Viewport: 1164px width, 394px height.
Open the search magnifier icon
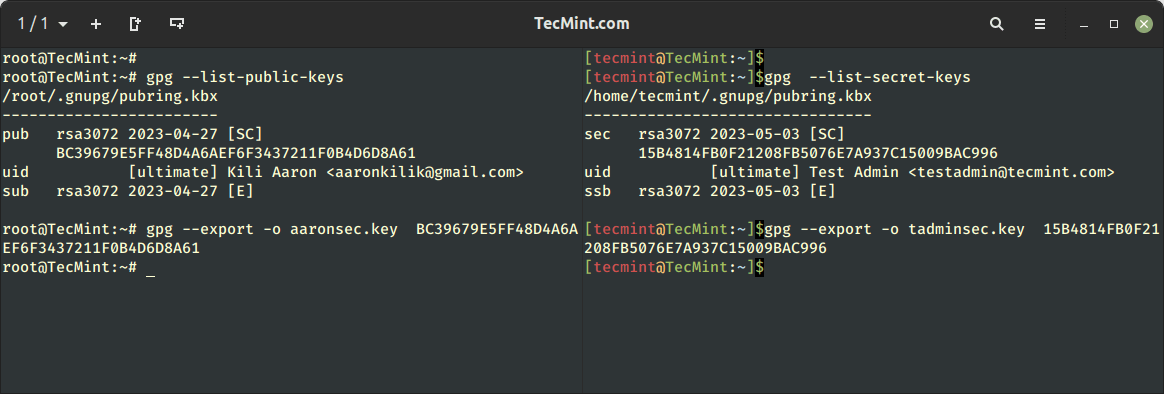[x=997, y=24]
